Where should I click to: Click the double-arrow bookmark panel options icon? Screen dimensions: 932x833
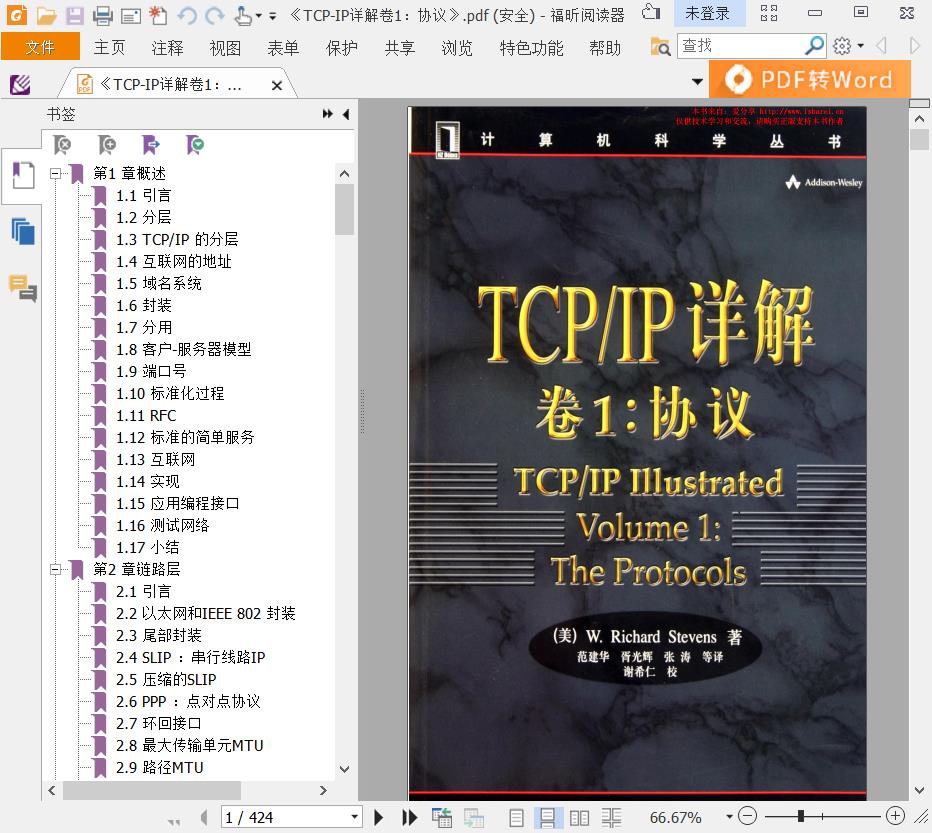pos(328,114)
